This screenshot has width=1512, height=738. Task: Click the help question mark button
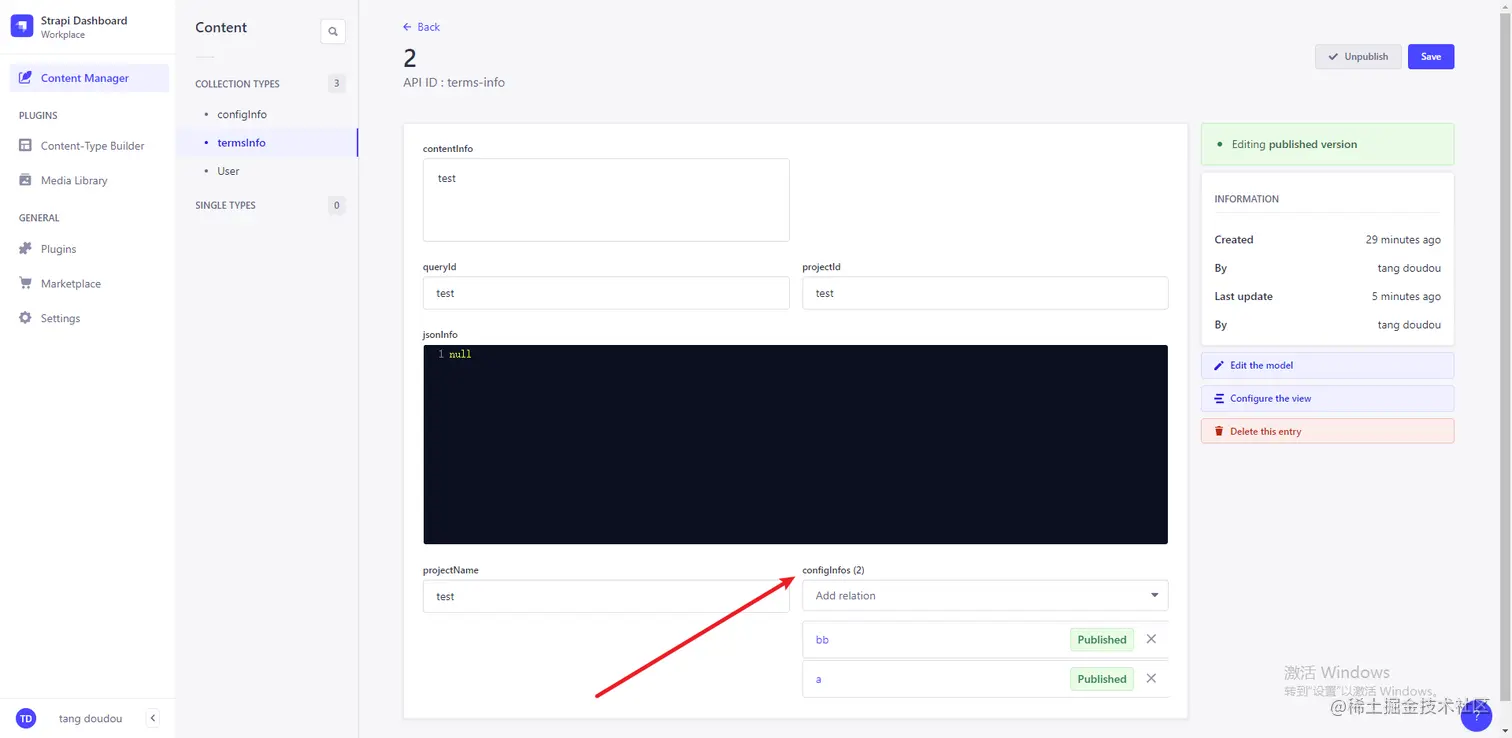click(x=1476, y=716)
